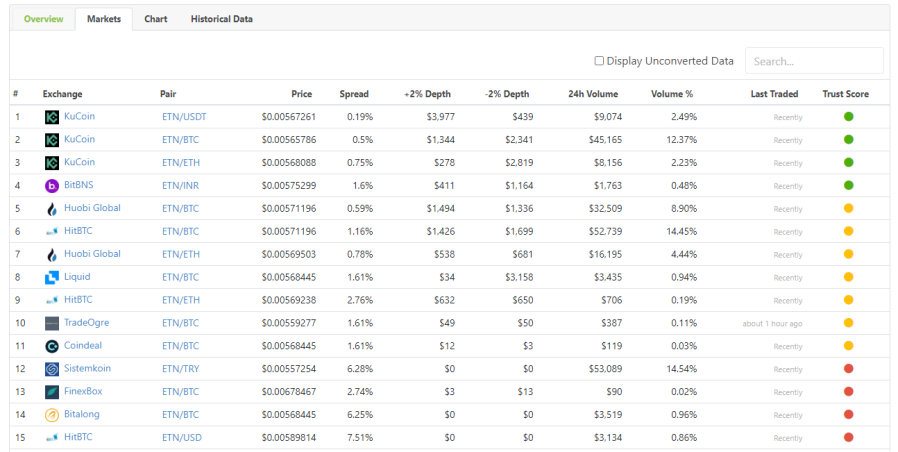
Task: Click the red trust score dot for Sistemkoin
Action: click(x=849, y=369)
